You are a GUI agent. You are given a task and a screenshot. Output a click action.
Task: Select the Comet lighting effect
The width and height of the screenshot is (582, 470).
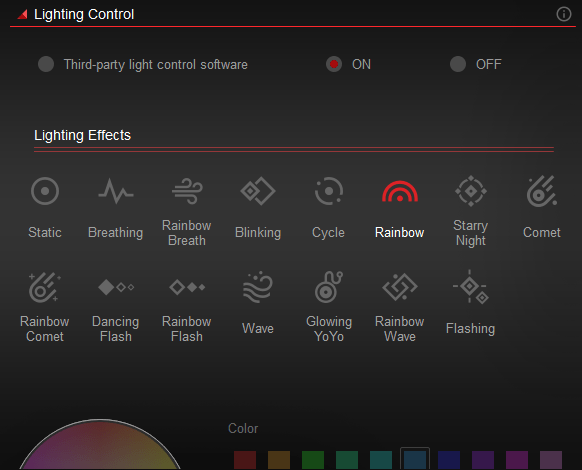point(542,191)
